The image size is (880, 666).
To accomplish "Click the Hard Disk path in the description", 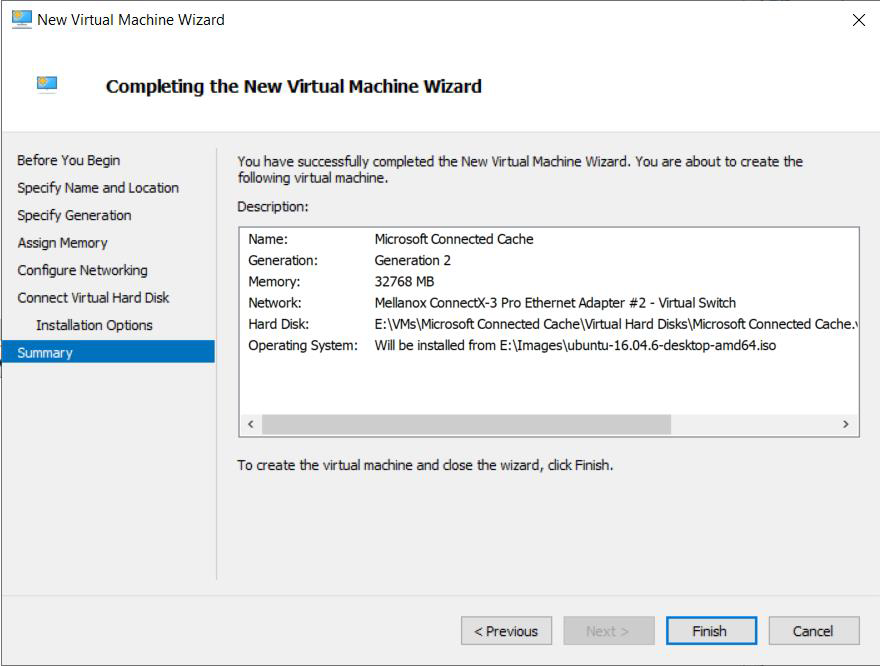I will tap(614, 324).
